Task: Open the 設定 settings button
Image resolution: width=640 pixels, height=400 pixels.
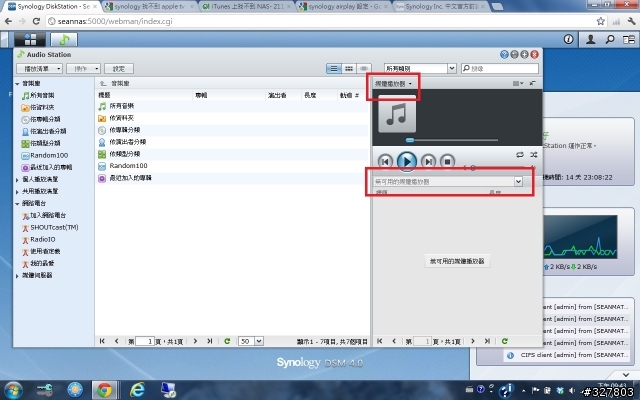Action: tap(119, 69)
